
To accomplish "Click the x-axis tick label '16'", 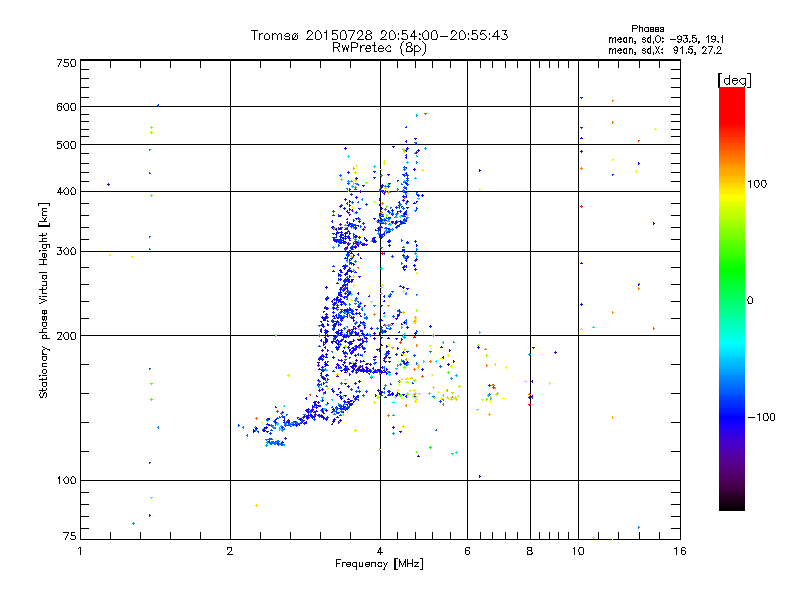I will tap(680, 551).
